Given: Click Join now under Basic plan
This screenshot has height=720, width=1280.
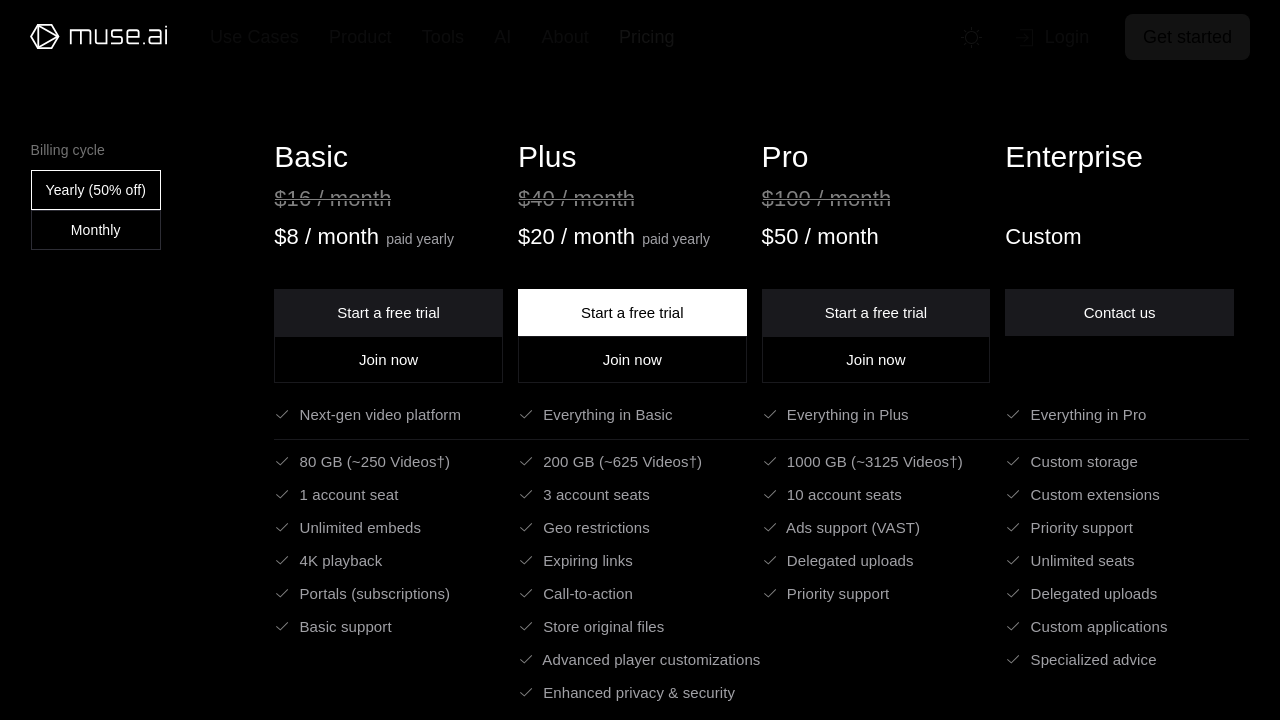Looking at the screenshot, I should pyautogui.click(x=388, y=360).
